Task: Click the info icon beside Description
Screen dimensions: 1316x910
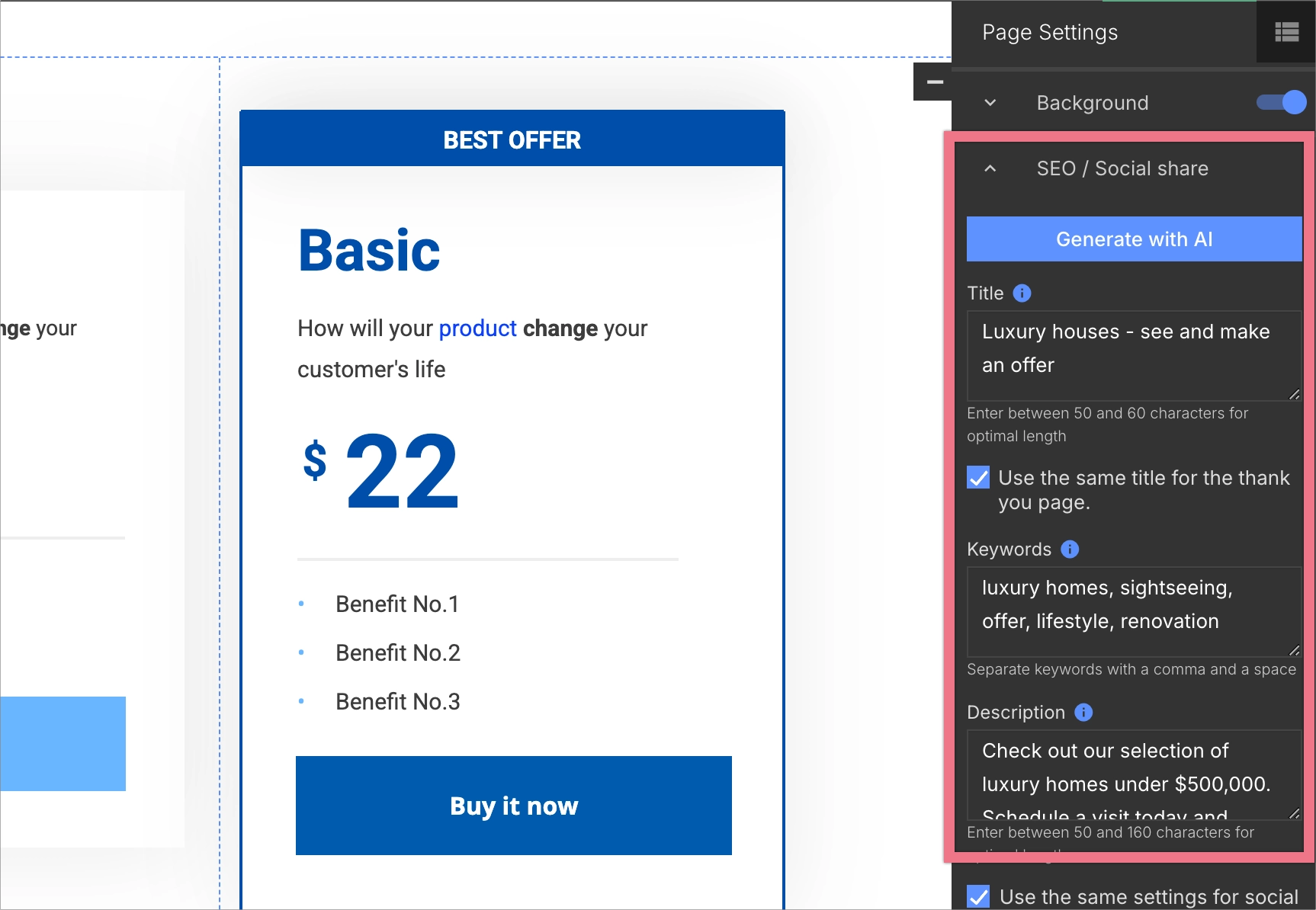Action: 1083,713
